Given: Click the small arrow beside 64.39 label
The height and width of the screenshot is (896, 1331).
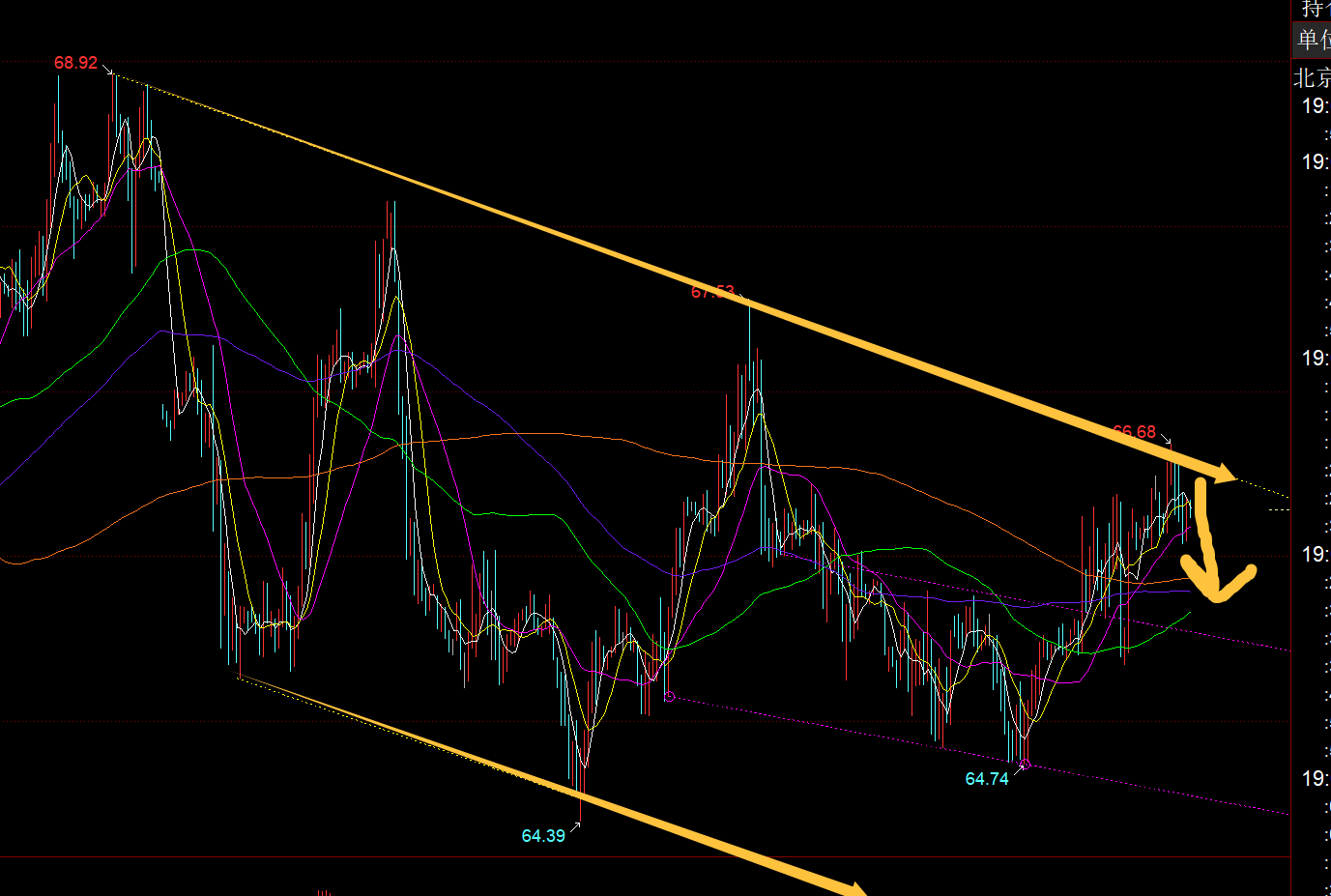Looking at the screenshot, I should pyautogui.click(x=575, y=825).
